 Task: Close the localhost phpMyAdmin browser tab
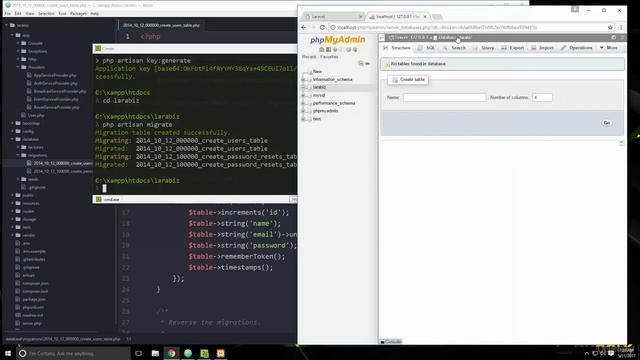[425, 17]
